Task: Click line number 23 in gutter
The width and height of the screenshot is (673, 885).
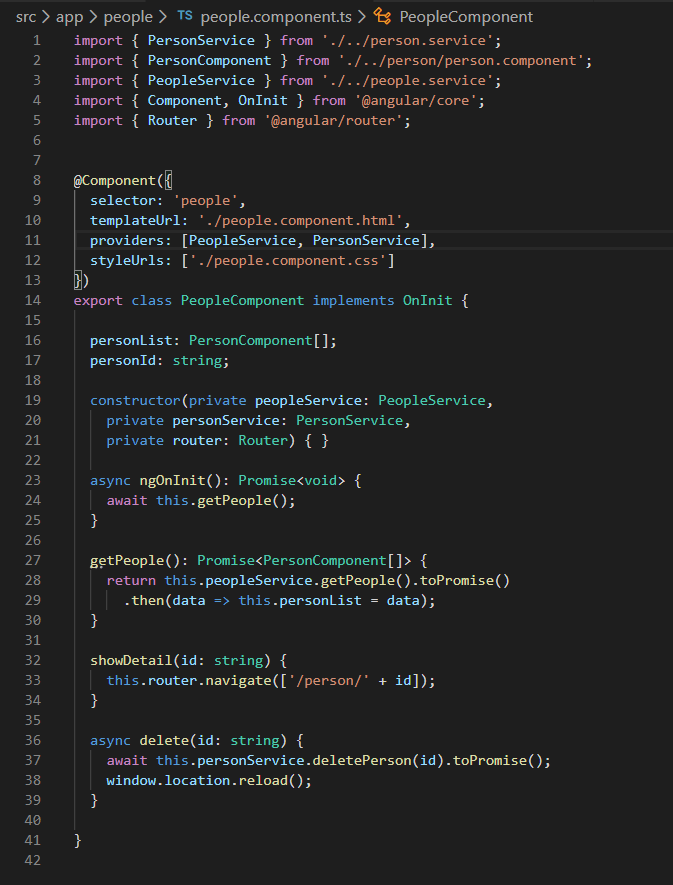Action: pos(33,480)
